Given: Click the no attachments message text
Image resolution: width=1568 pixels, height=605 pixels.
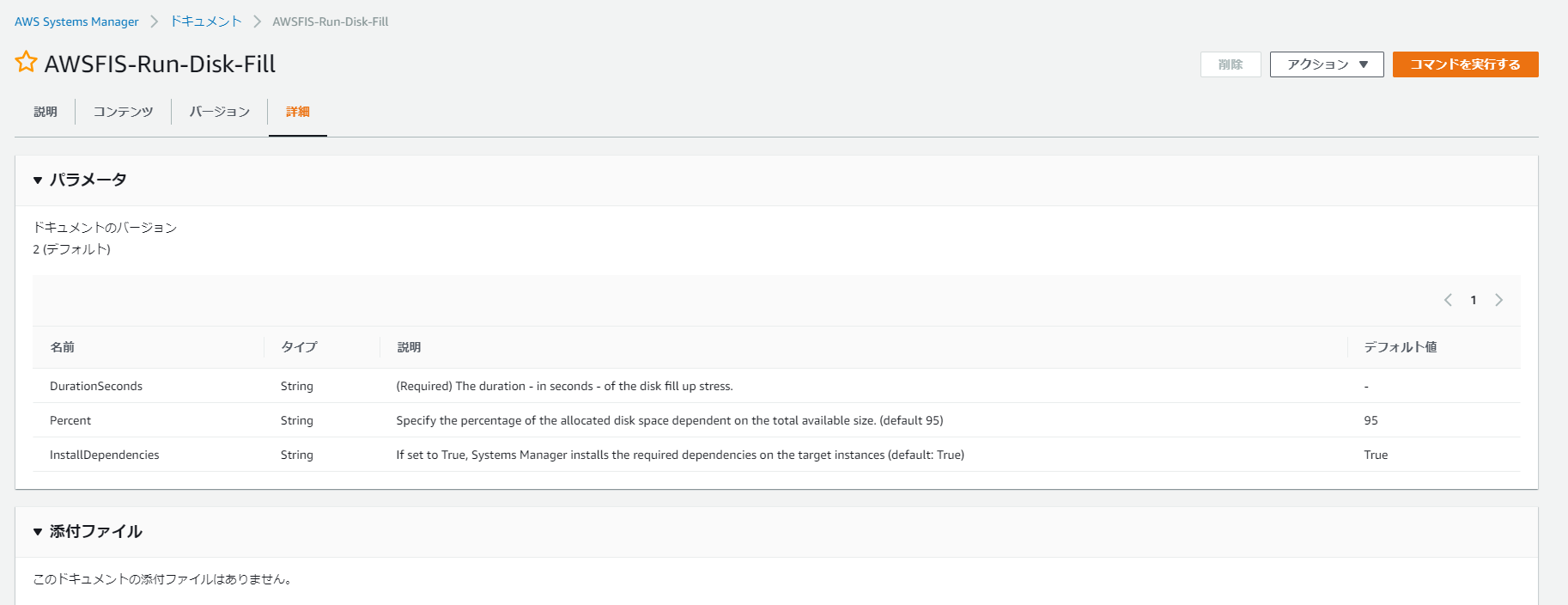Looking at the screenshot, I should (164, 579).
